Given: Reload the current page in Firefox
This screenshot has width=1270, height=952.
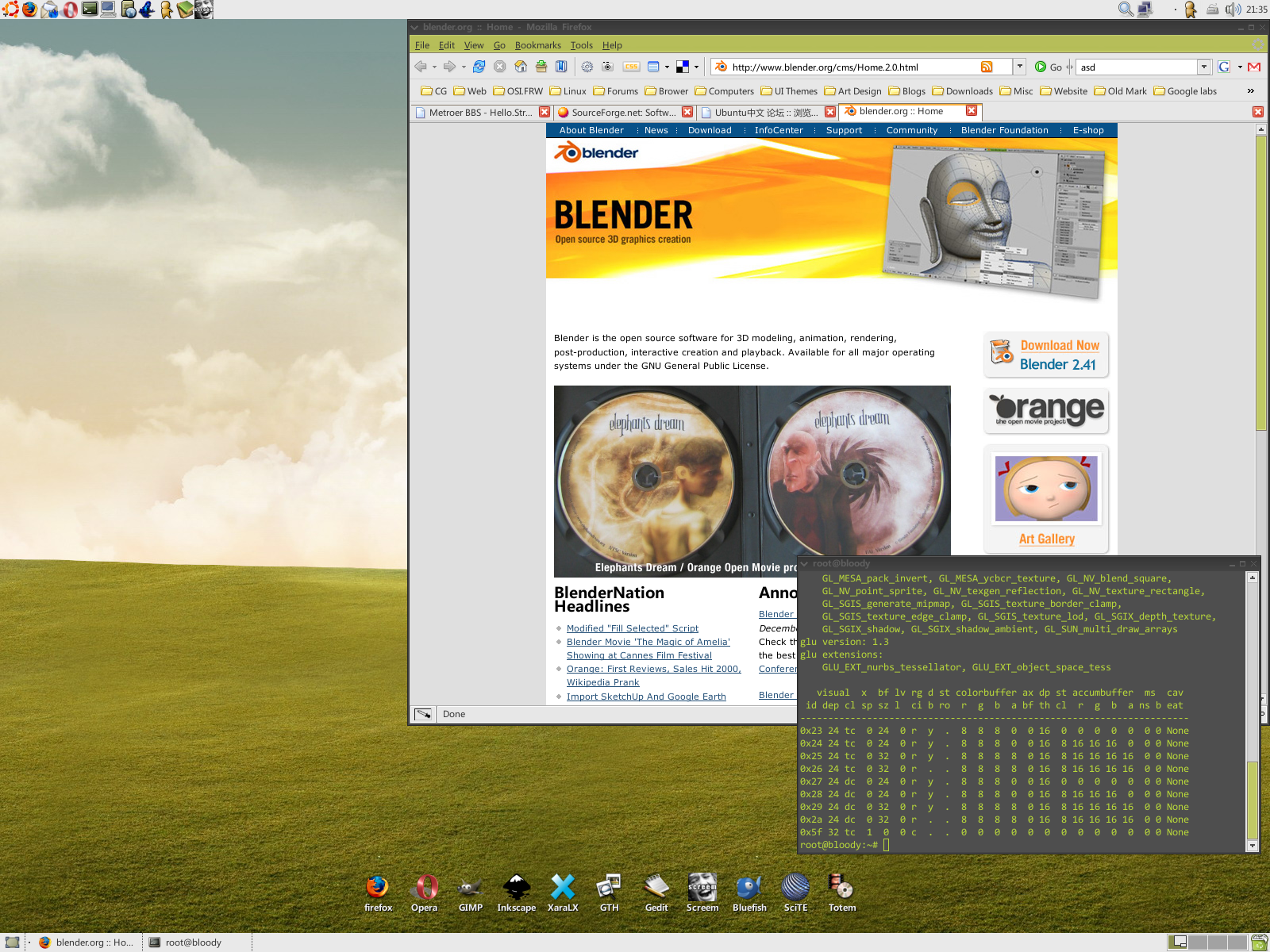Looking at the screenshot, I should point(479,67).
